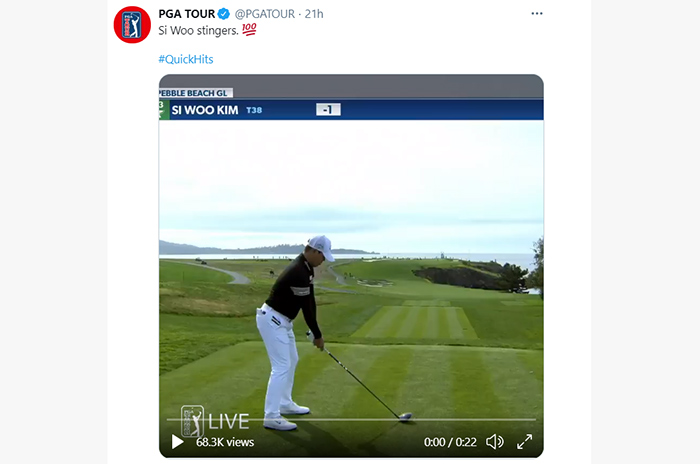Viewport: 700px width, 464px height.
Task: Open the tweet's 21h timestamp
Action: click(x=314, y=14)
